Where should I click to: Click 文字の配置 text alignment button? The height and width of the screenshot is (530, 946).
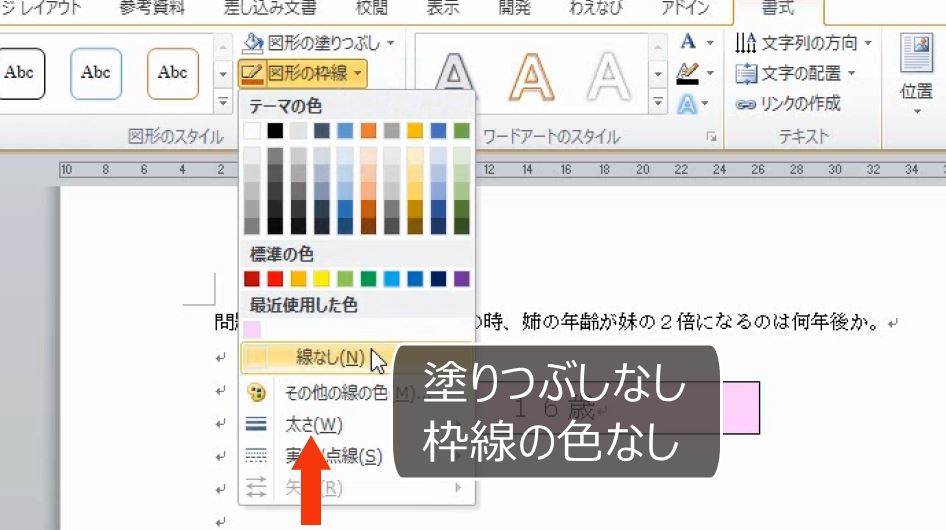(795, 74)
